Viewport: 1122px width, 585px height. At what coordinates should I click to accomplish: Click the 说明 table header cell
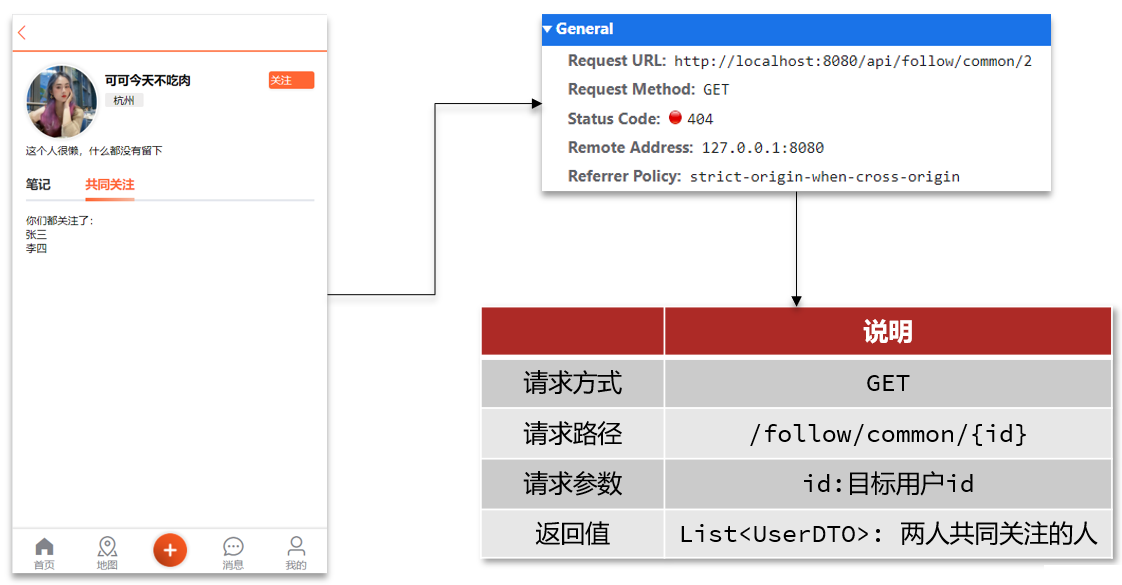(887, 331)
